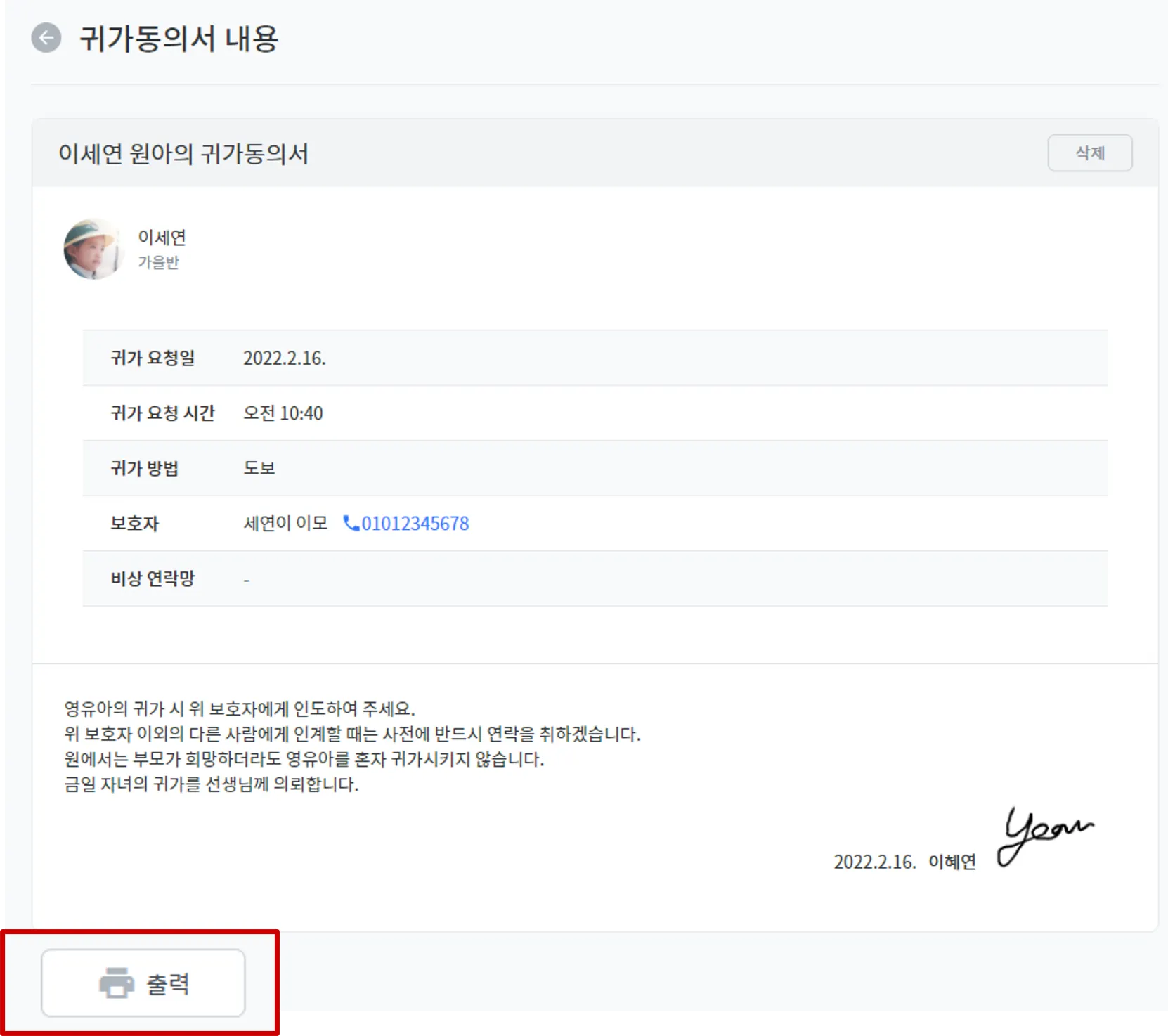1168x1036 pixels.
Task: Click the class name 가을반
Action: [x=159, y=262]
